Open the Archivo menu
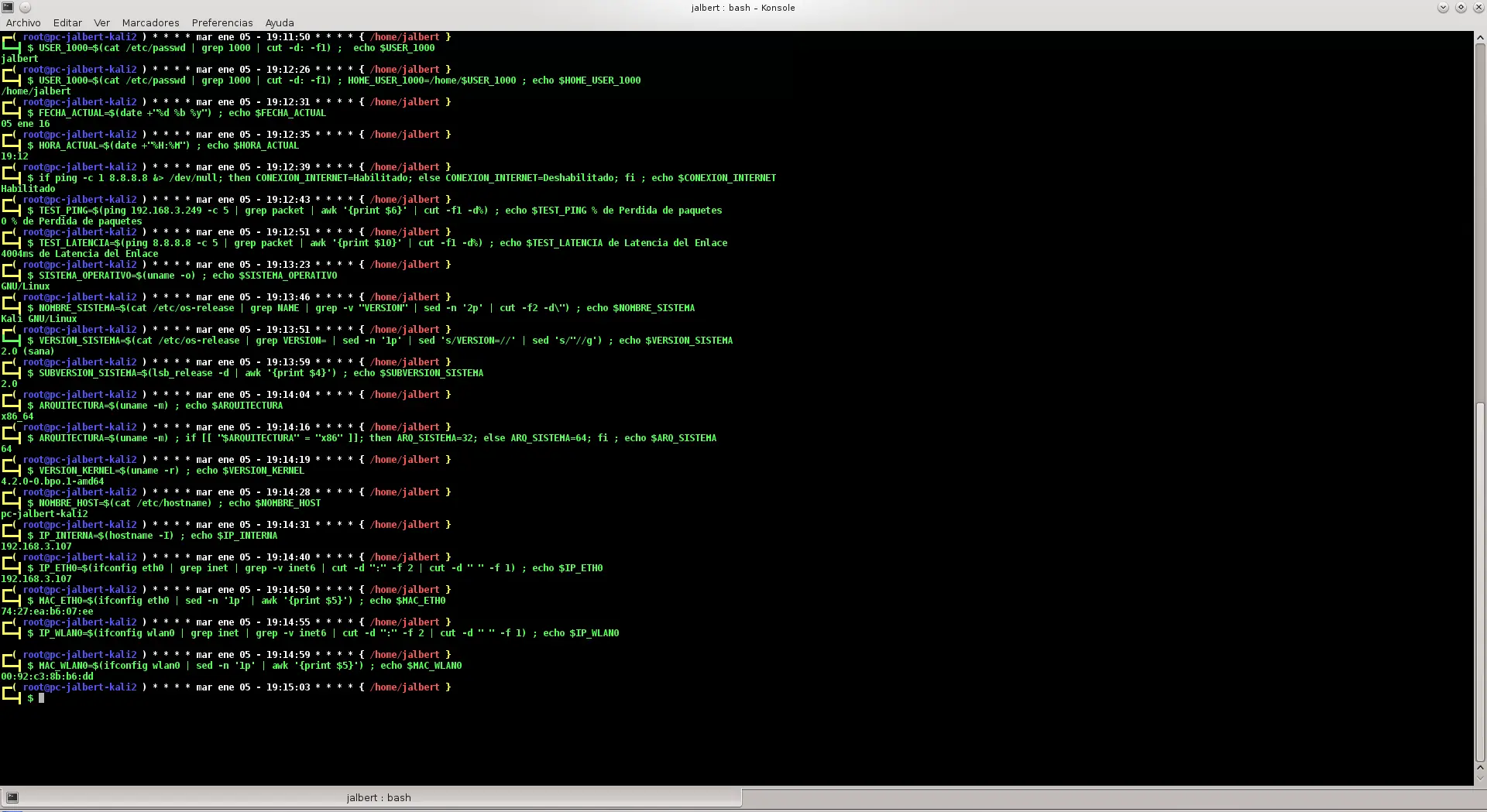Screen dimensions: 1487x812 [x=23, y=22]
